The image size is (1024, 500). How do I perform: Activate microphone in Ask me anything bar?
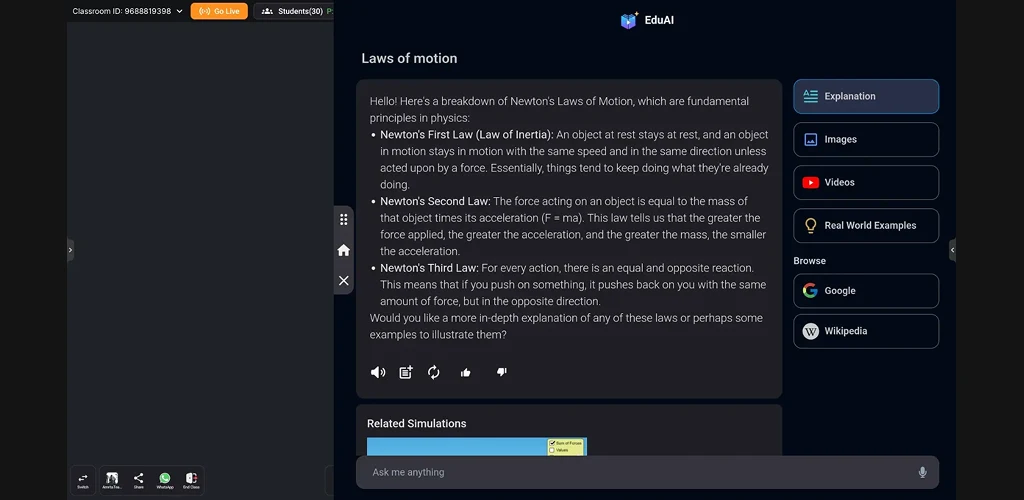pyautogui.click(x=922, y=472)
